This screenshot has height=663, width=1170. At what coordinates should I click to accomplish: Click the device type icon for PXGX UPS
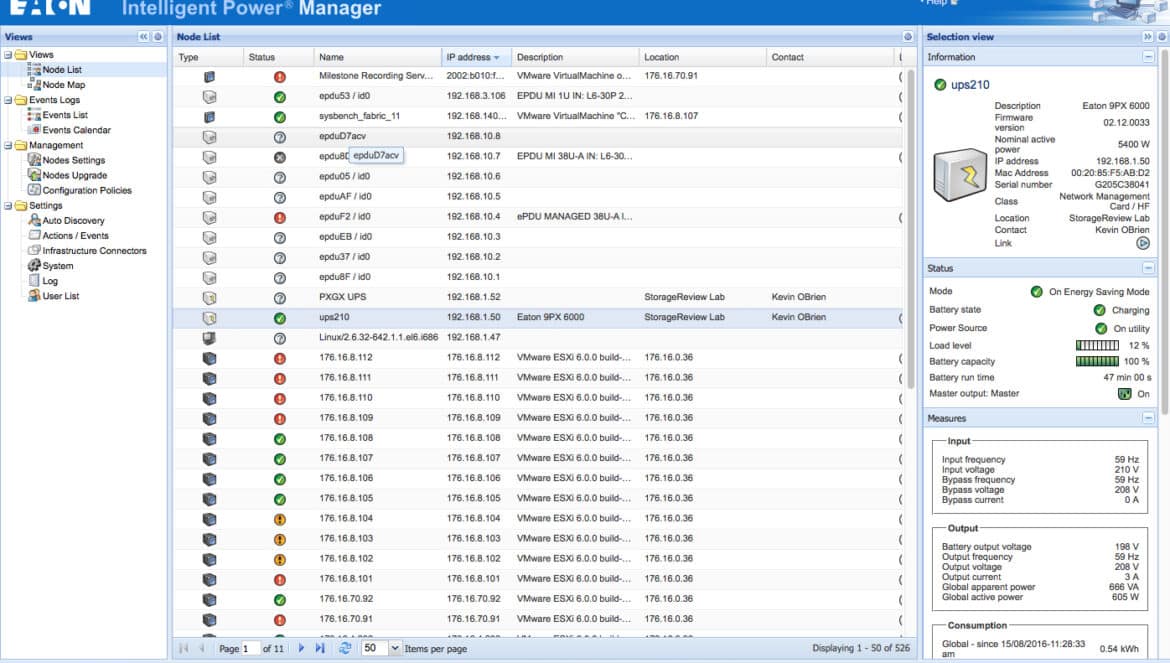pos(210,298)
